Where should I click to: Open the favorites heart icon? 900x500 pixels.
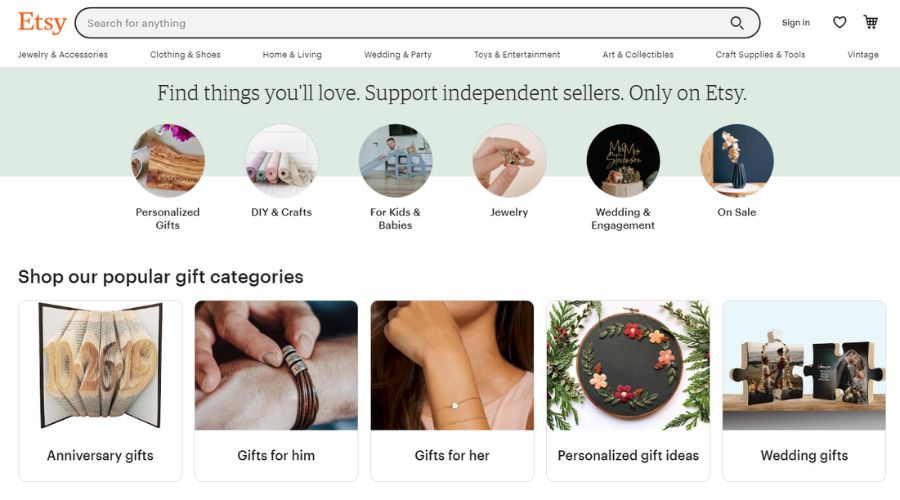click(x=840, y=23)
